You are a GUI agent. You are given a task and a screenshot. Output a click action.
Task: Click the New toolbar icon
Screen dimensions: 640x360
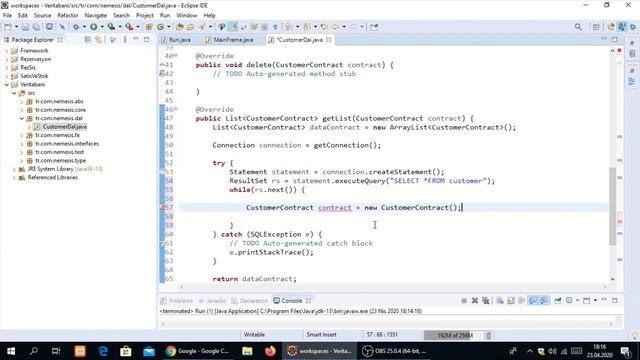coord(8,27)
